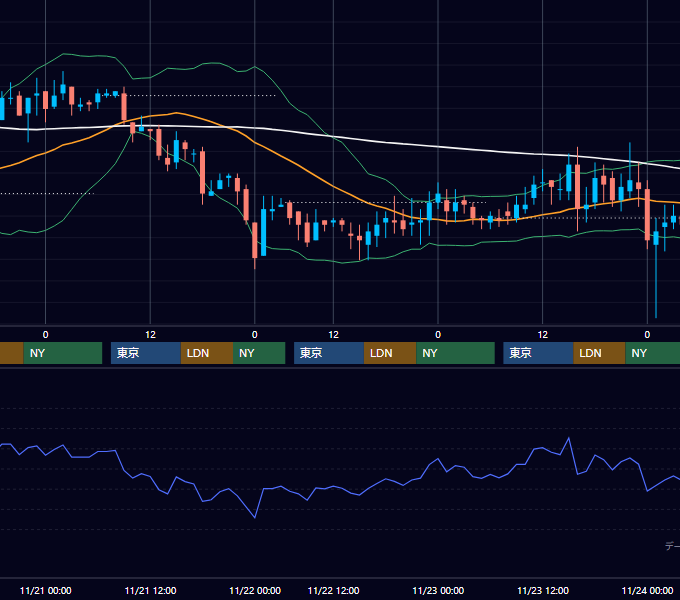
Task: Select the 東京 session block for 11/21
Action: pos(146,353)
